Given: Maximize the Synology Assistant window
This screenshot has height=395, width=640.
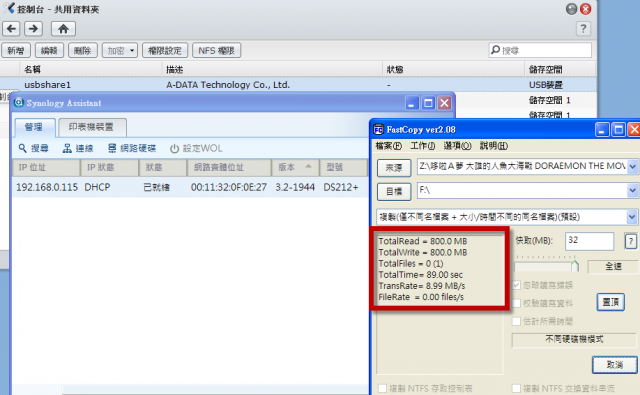Looking at the screenshot, I should click(428, 103).
